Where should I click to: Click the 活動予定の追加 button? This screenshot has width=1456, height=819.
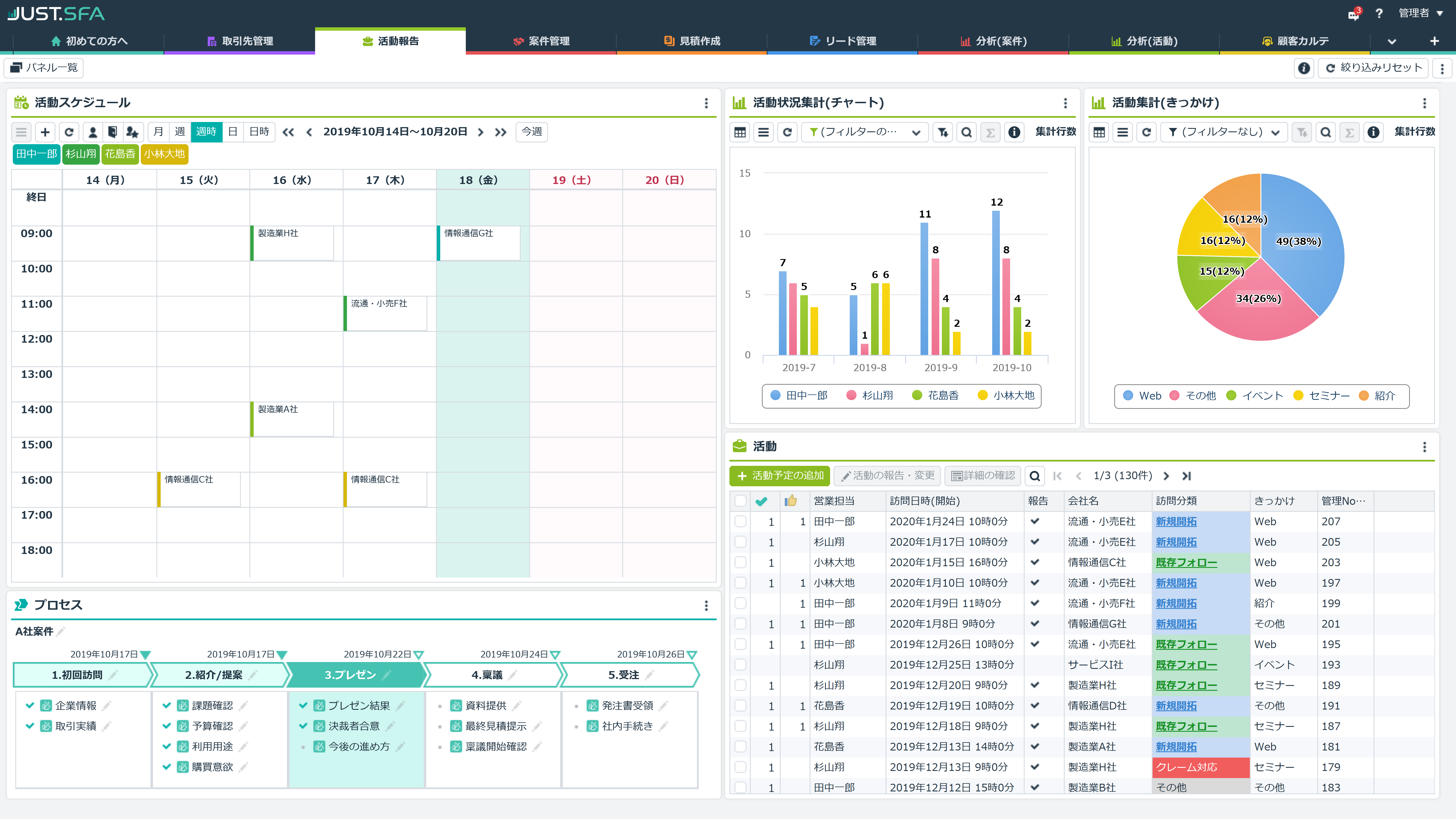point(779,476)
